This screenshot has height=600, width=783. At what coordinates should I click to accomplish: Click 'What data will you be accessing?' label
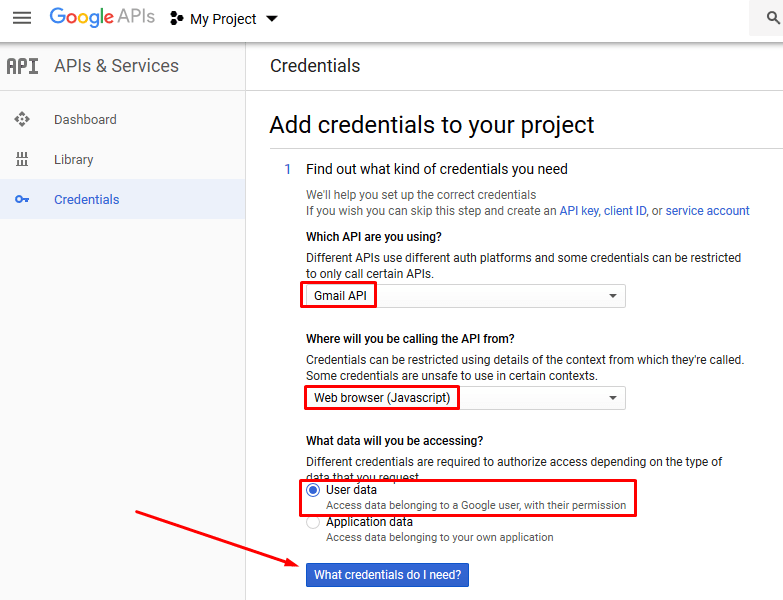(394, 441)
